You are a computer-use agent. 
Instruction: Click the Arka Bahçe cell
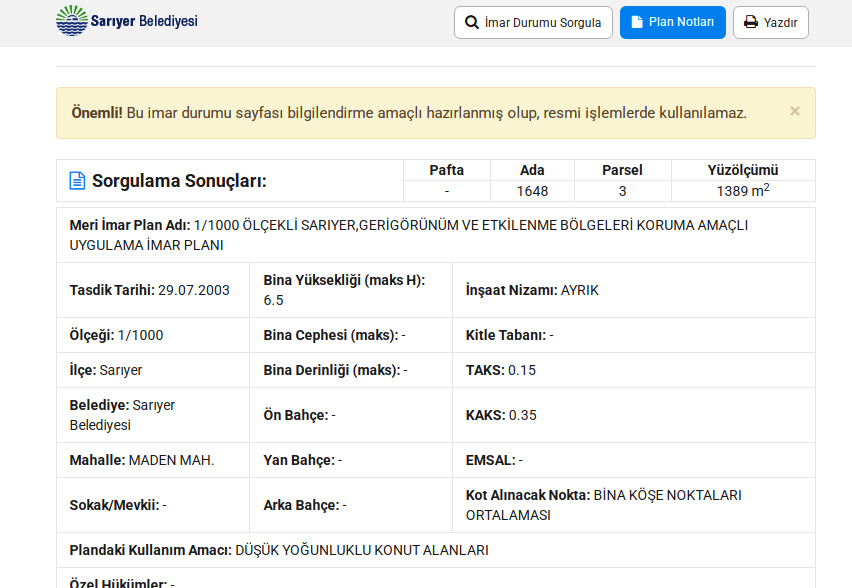click(x=351, y=505)
